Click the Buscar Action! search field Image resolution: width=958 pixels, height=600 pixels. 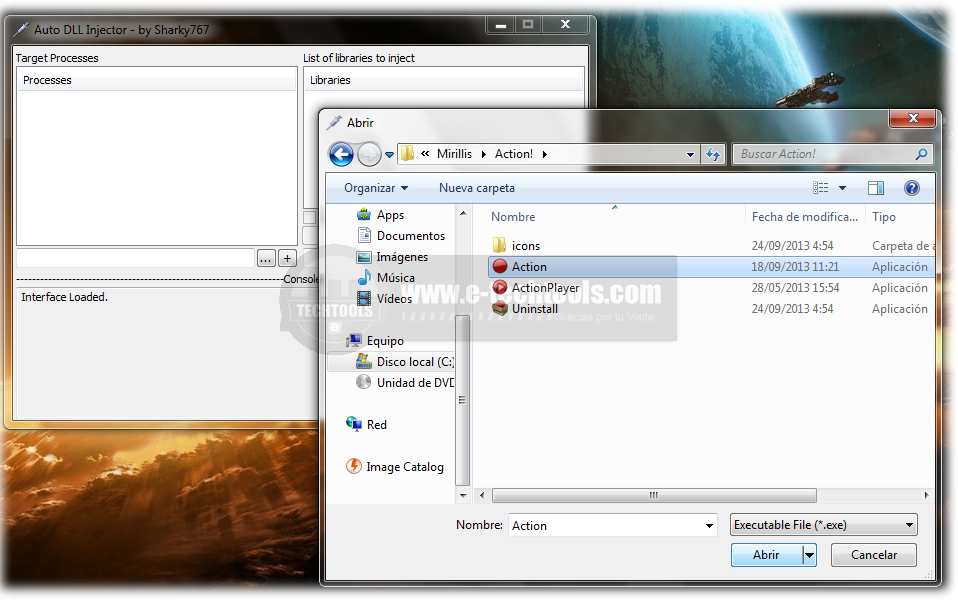coord(825,154)
